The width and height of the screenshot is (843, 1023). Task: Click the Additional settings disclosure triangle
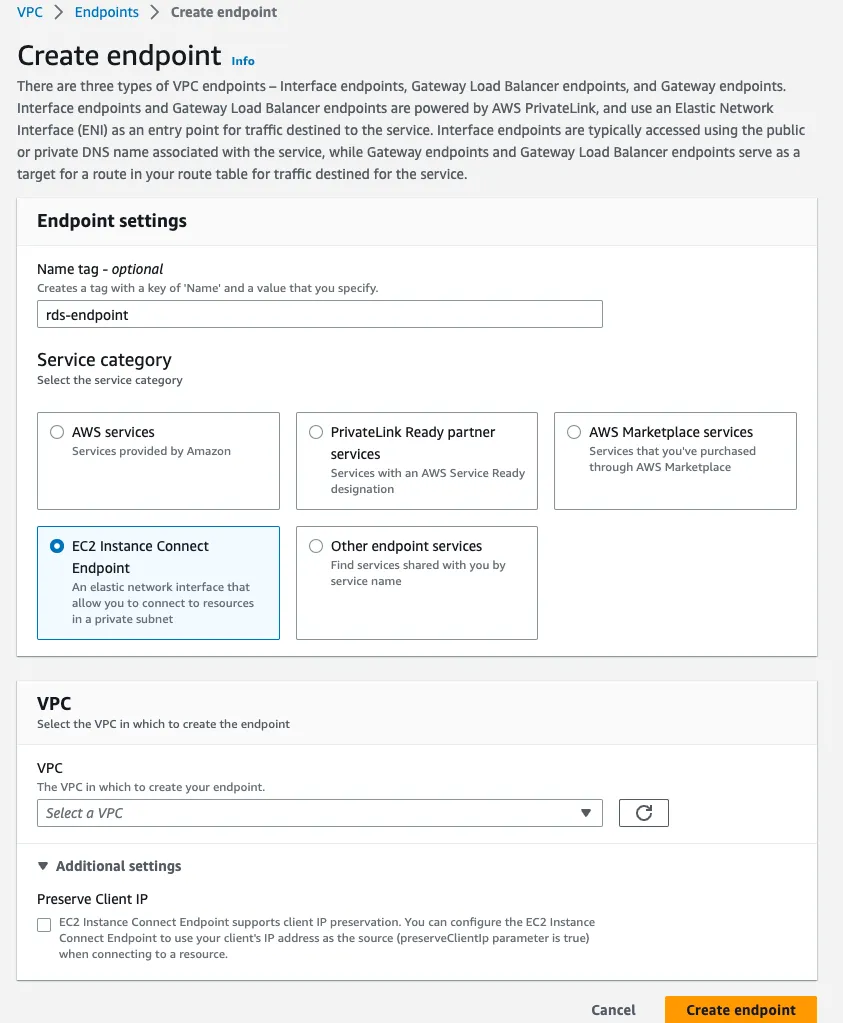tap(43, 866)
